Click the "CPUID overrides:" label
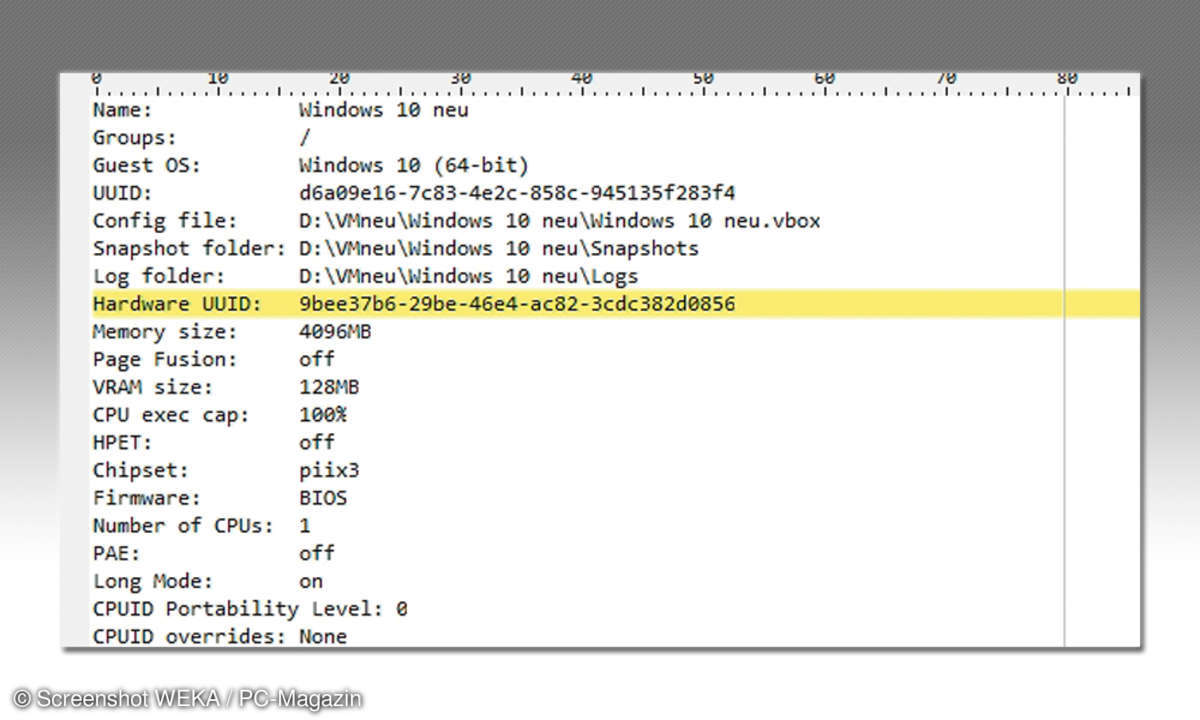This screenshot has height=720, width=1200. pyautogui.click(x=189, y=636)
